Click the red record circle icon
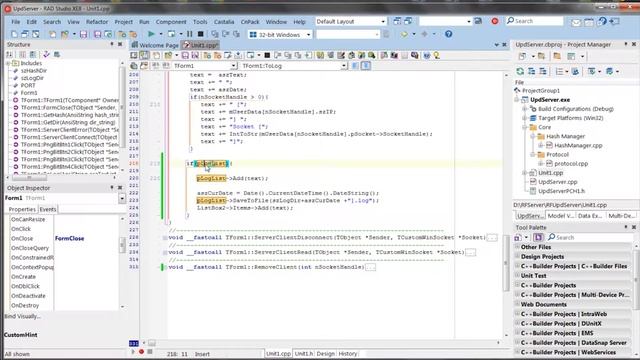640x360 pixels. (495, 21)
